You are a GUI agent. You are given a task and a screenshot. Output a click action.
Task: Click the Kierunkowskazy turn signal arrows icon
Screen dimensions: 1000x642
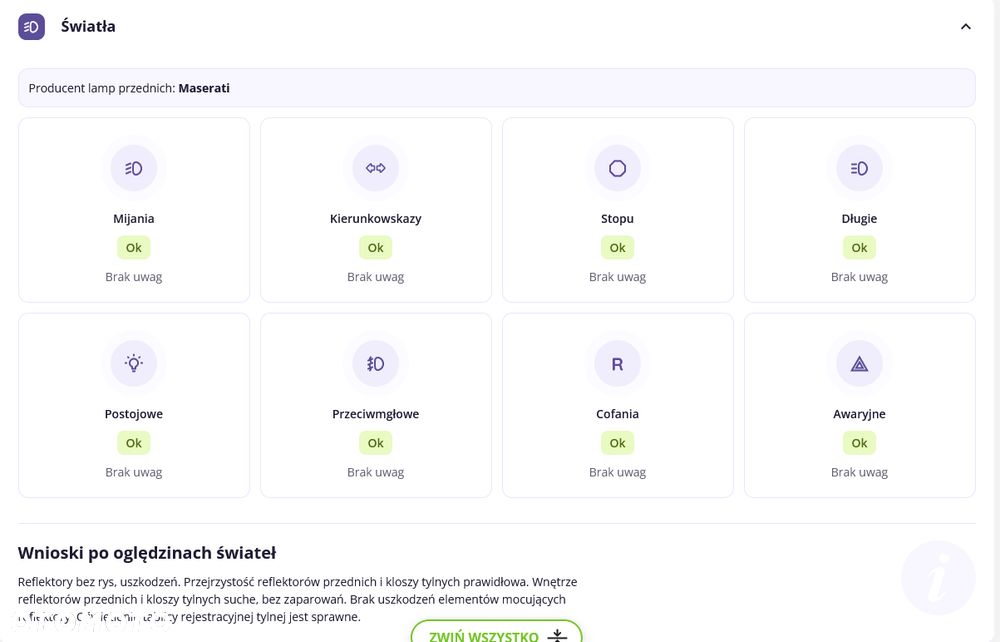[x=376, y=168]
